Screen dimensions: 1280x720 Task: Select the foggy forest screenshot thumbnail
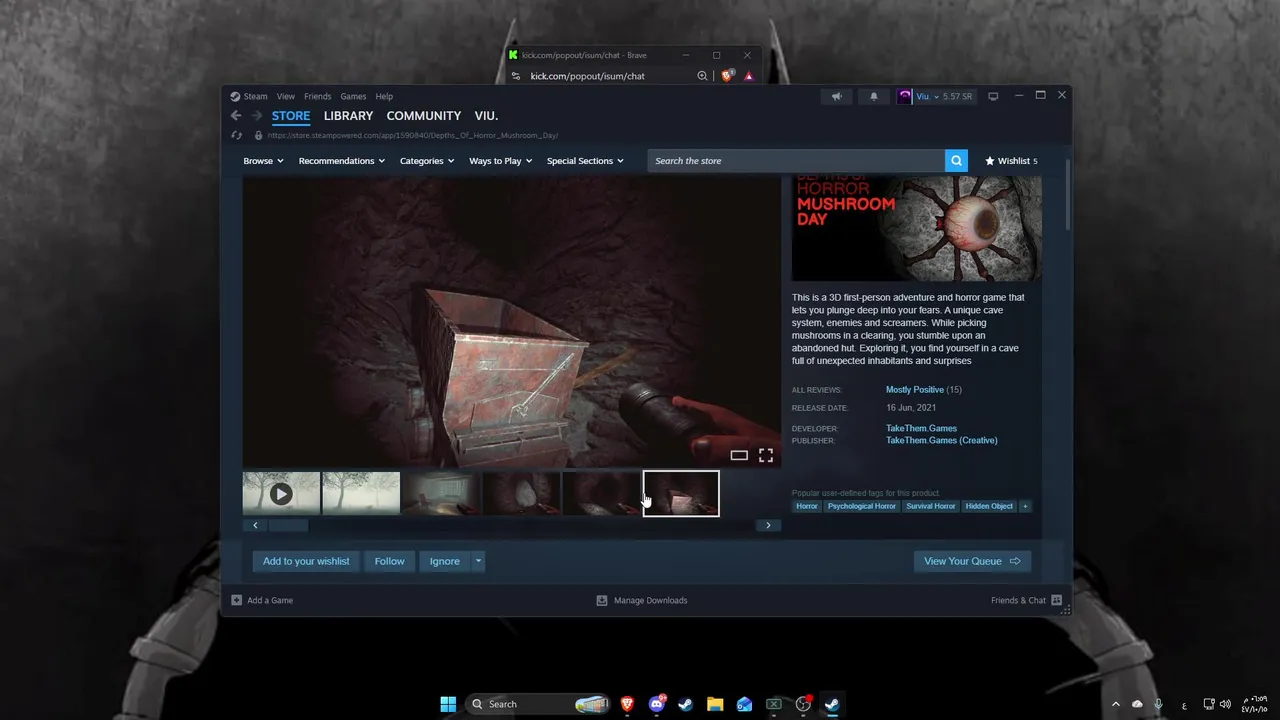361,494
